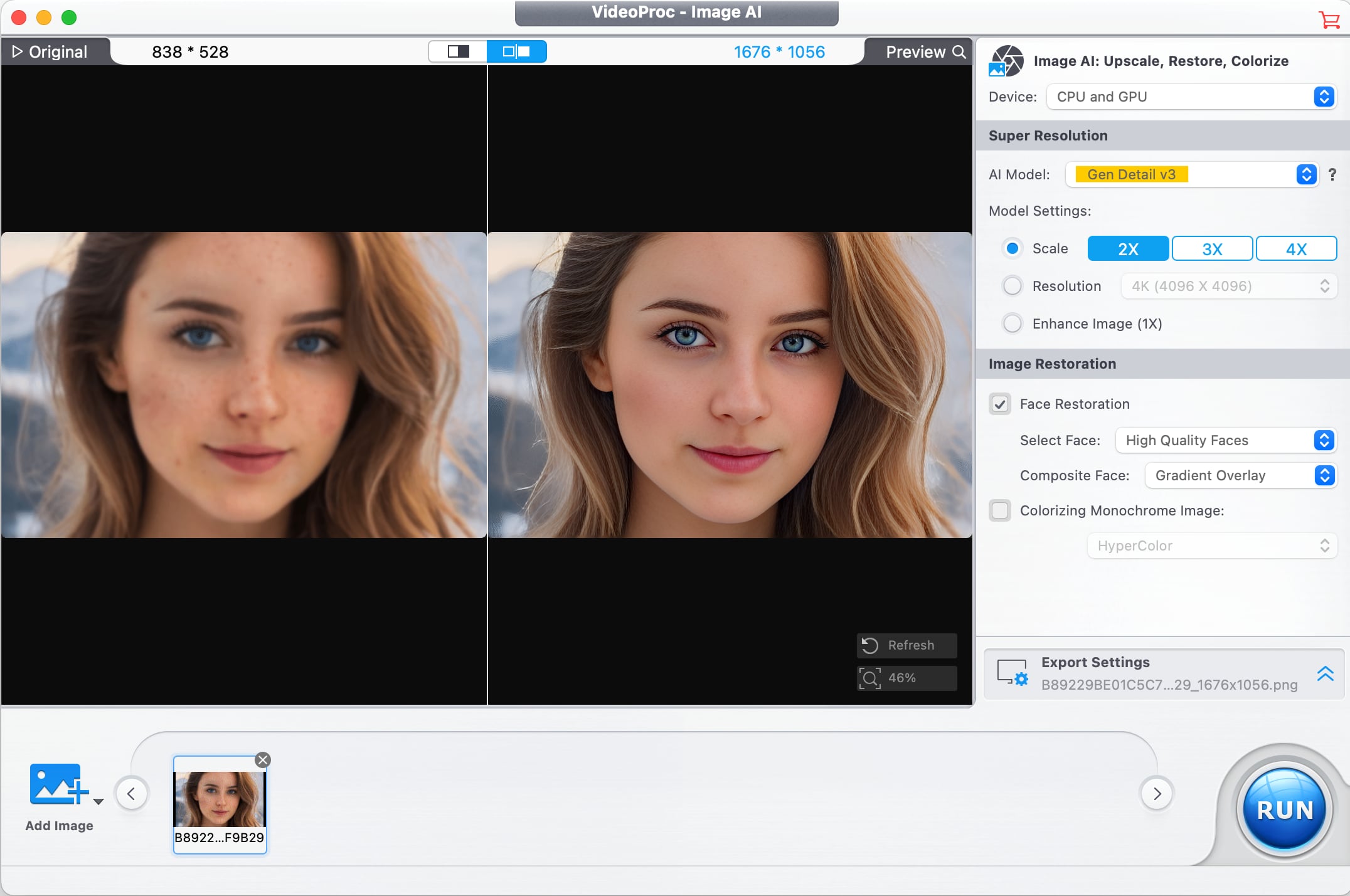
Task: Open the HyperColor dropdown
Action: point(1212,546)
